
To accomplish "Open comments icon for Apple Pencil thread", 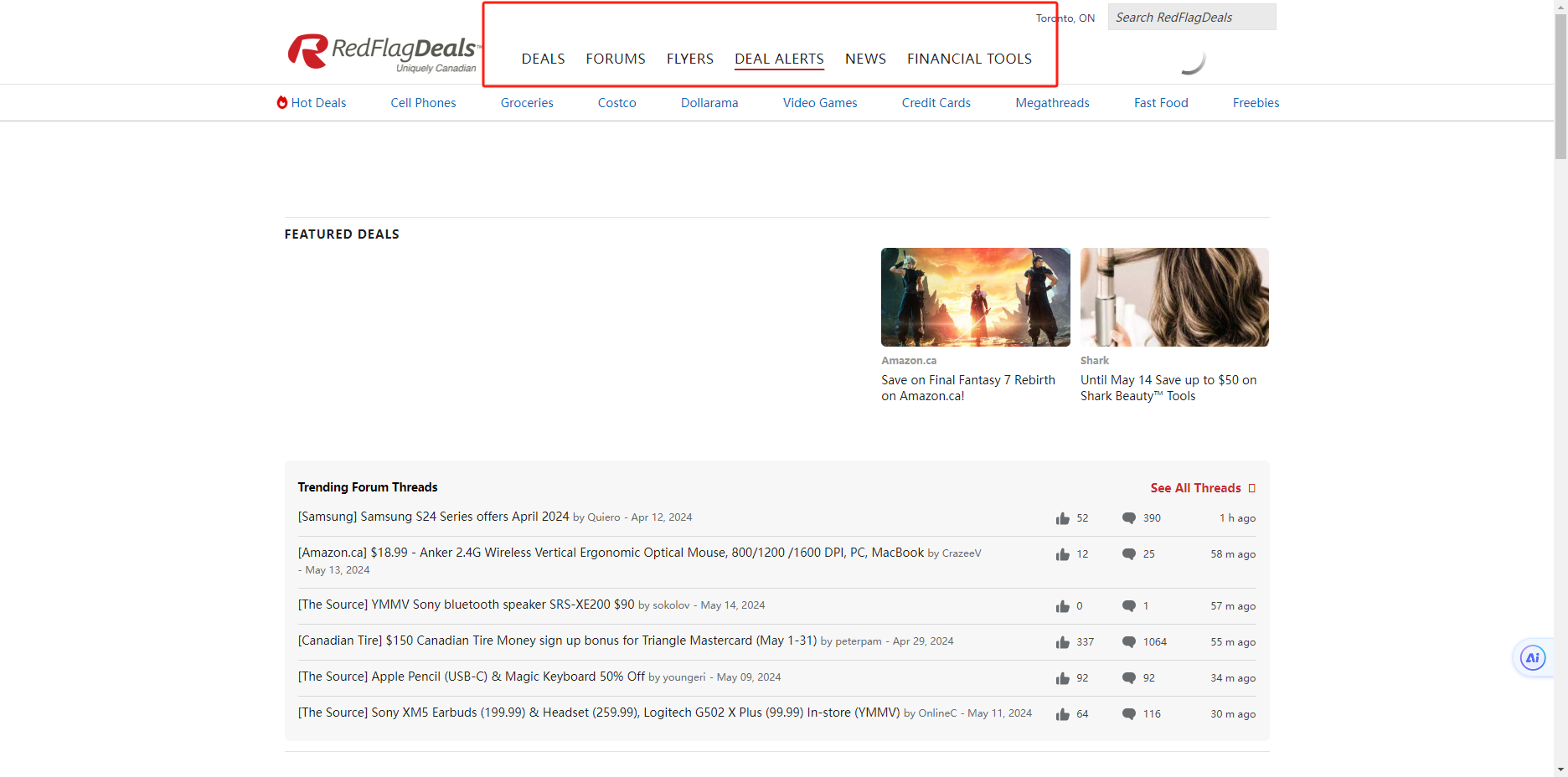I will click(x=1129, y=678).
